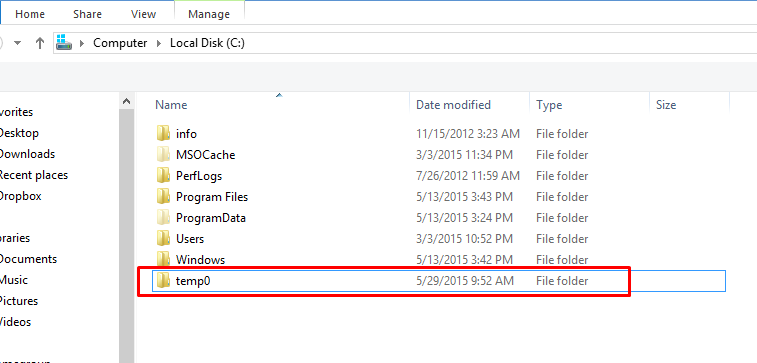Select the Program Files folder icon
This screenshot has width=757, height=363.
[x=164, y=196]
